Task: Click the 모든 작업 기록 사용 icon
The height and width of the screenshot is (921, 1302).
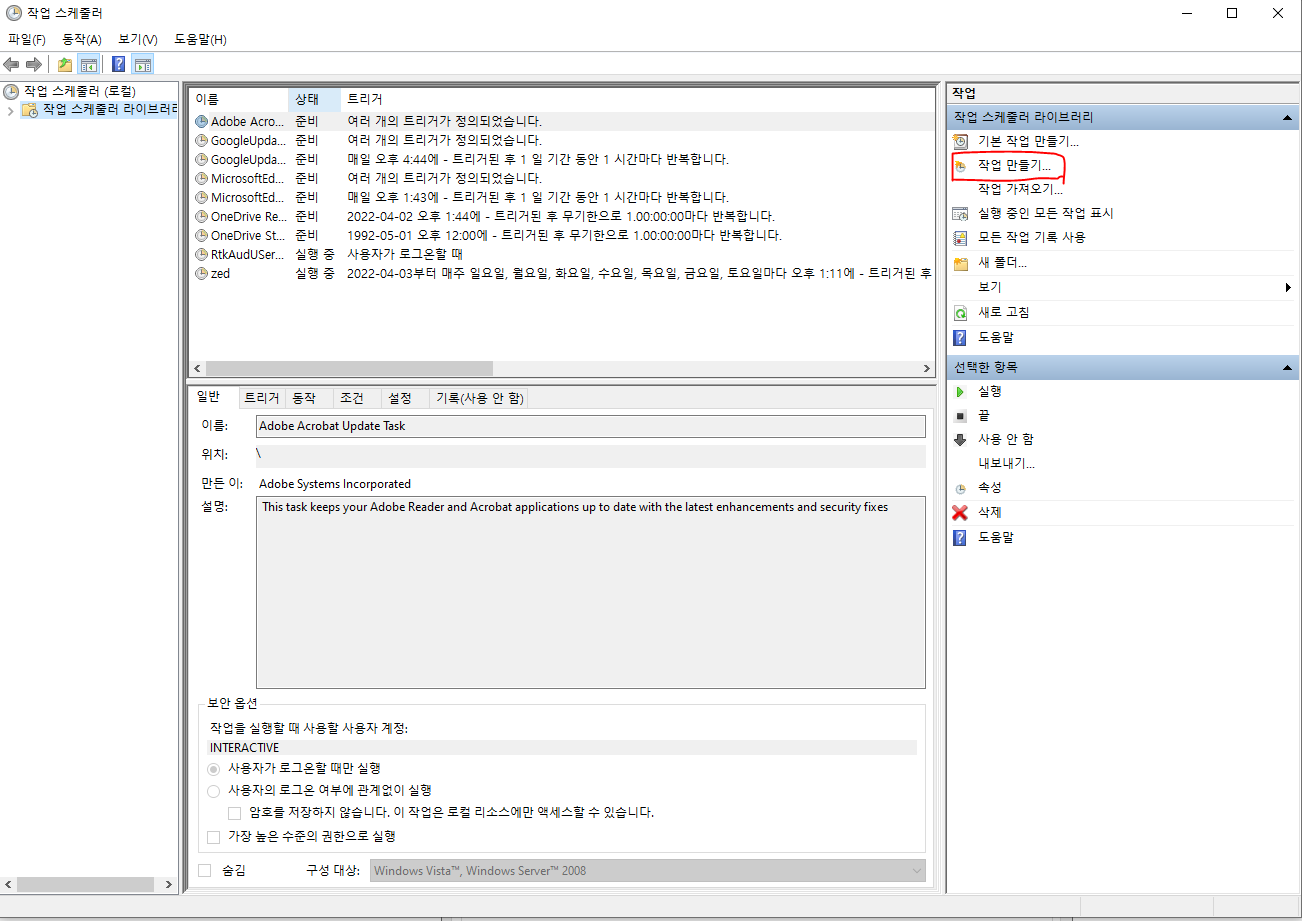Action: (961, 238)
